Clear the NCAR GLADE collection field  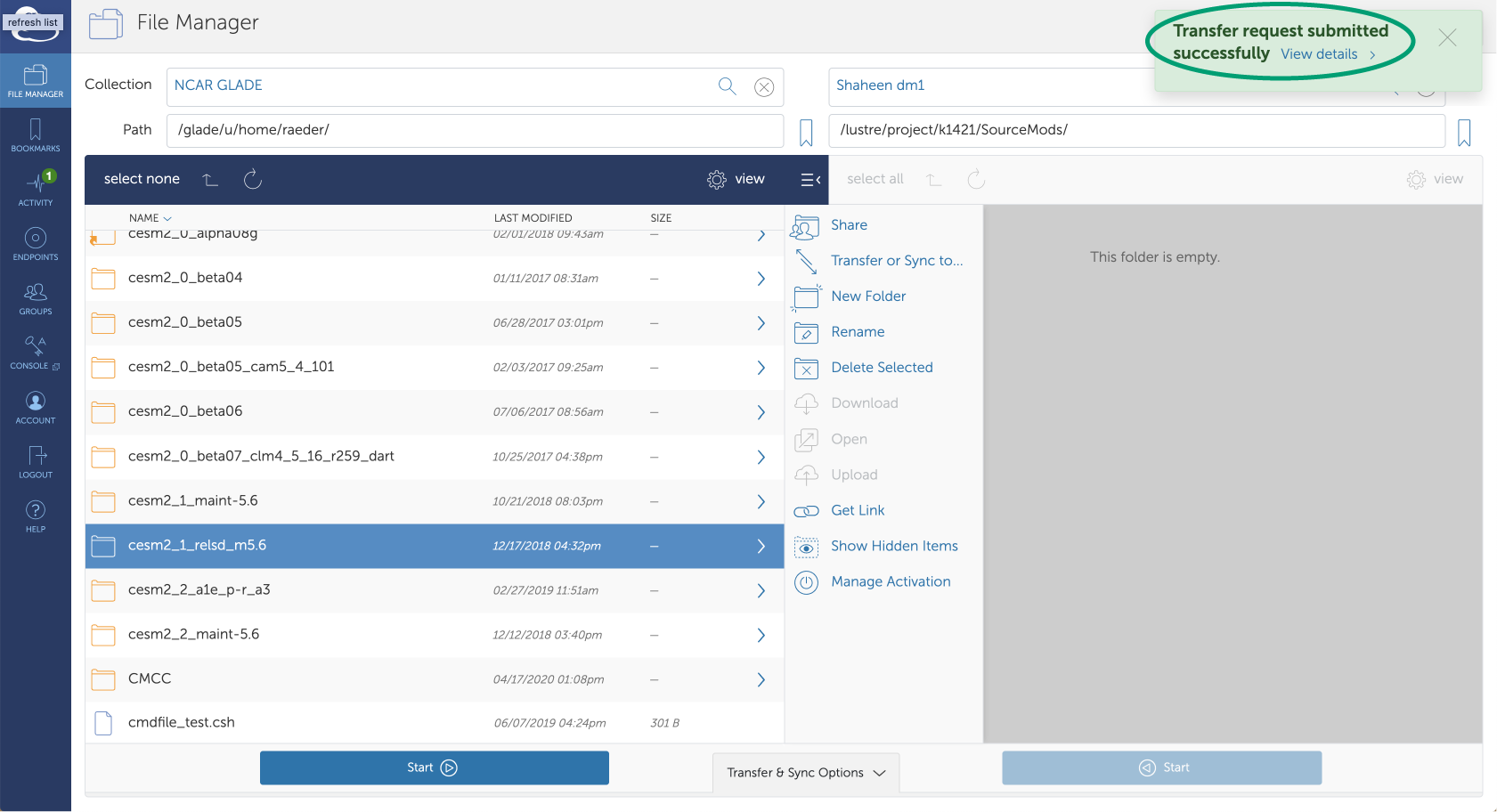coord(763,87)
